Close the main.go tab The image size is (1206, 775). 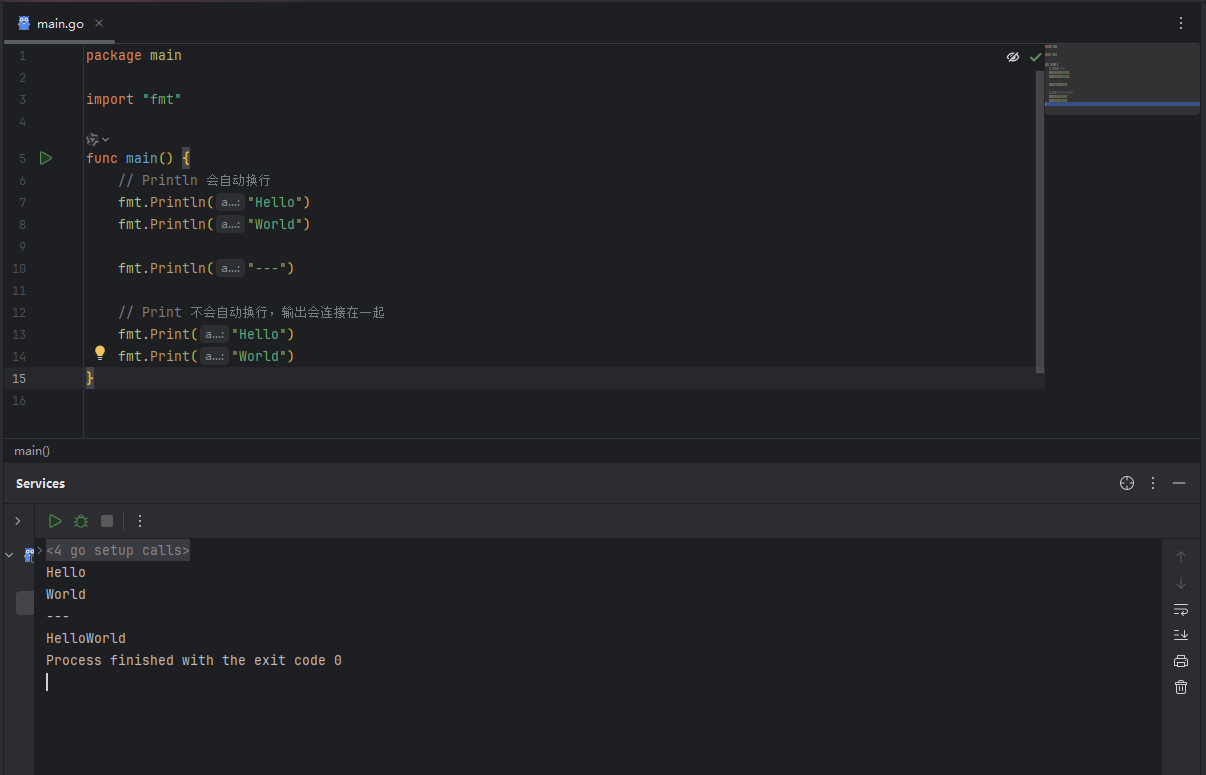(x=99, y=23)
